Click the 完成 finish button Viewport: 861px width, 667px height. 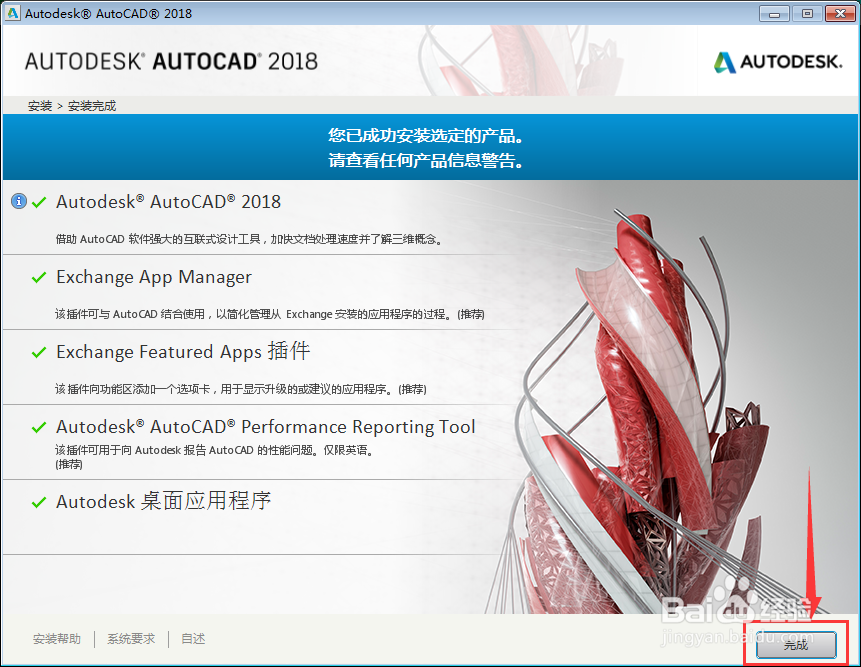(x=796, y=644)
